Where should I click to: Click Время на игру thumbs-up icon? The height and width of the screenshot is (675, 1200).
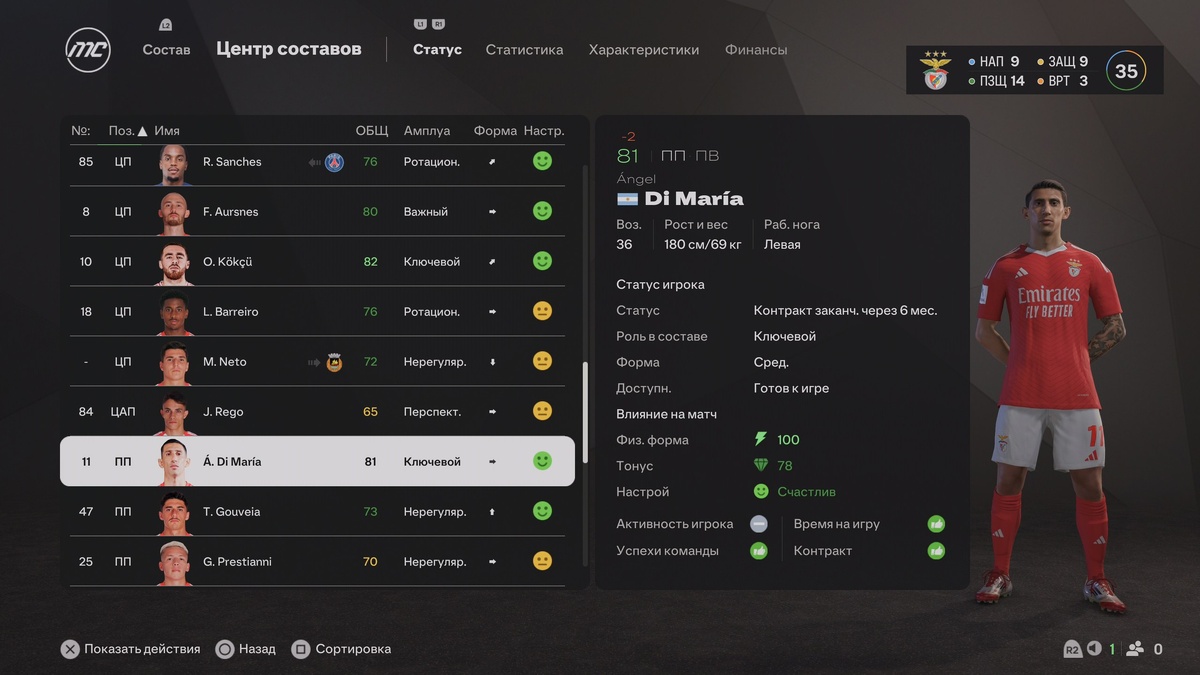936,524
